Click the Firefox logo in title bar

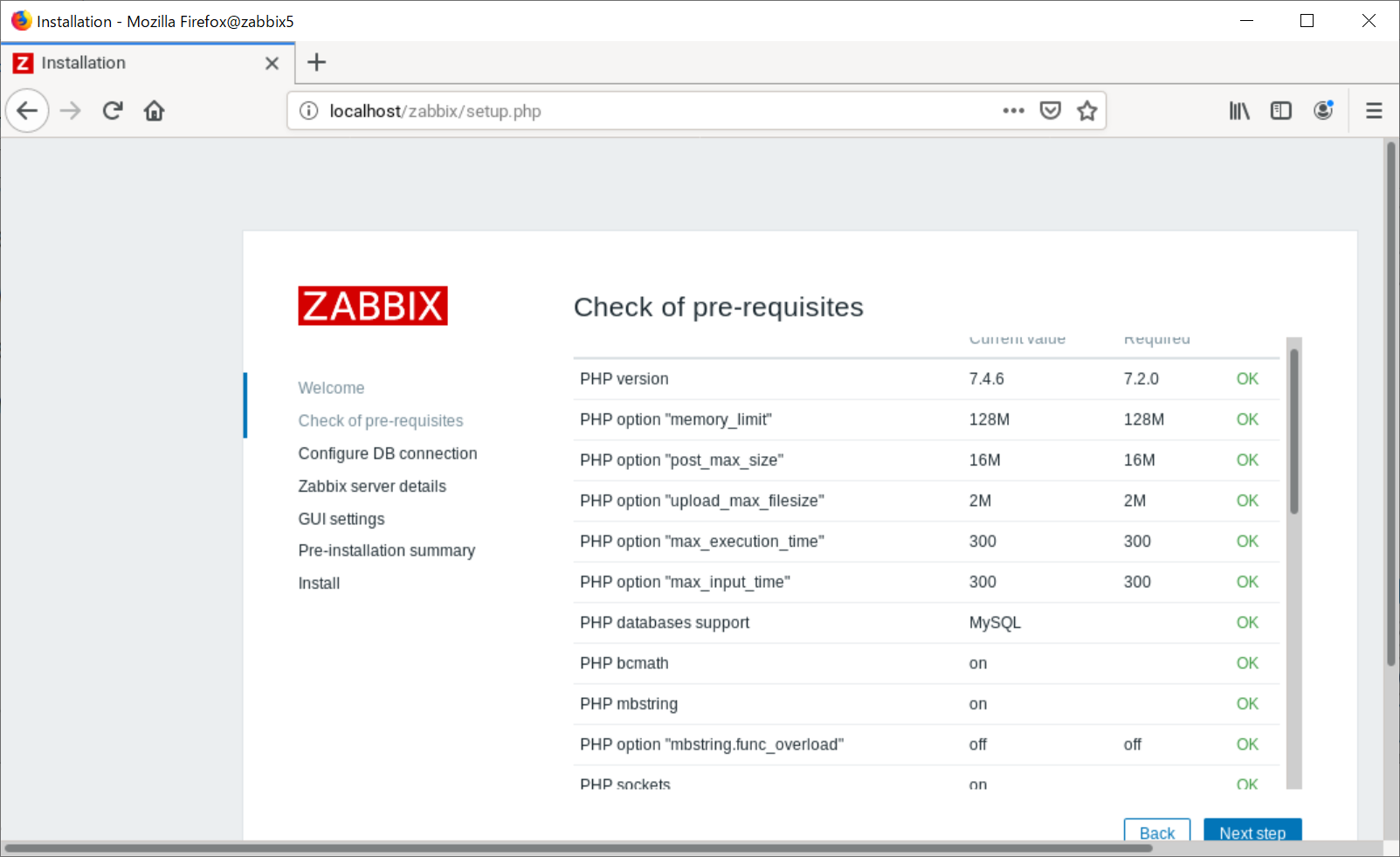click(21, 20)
